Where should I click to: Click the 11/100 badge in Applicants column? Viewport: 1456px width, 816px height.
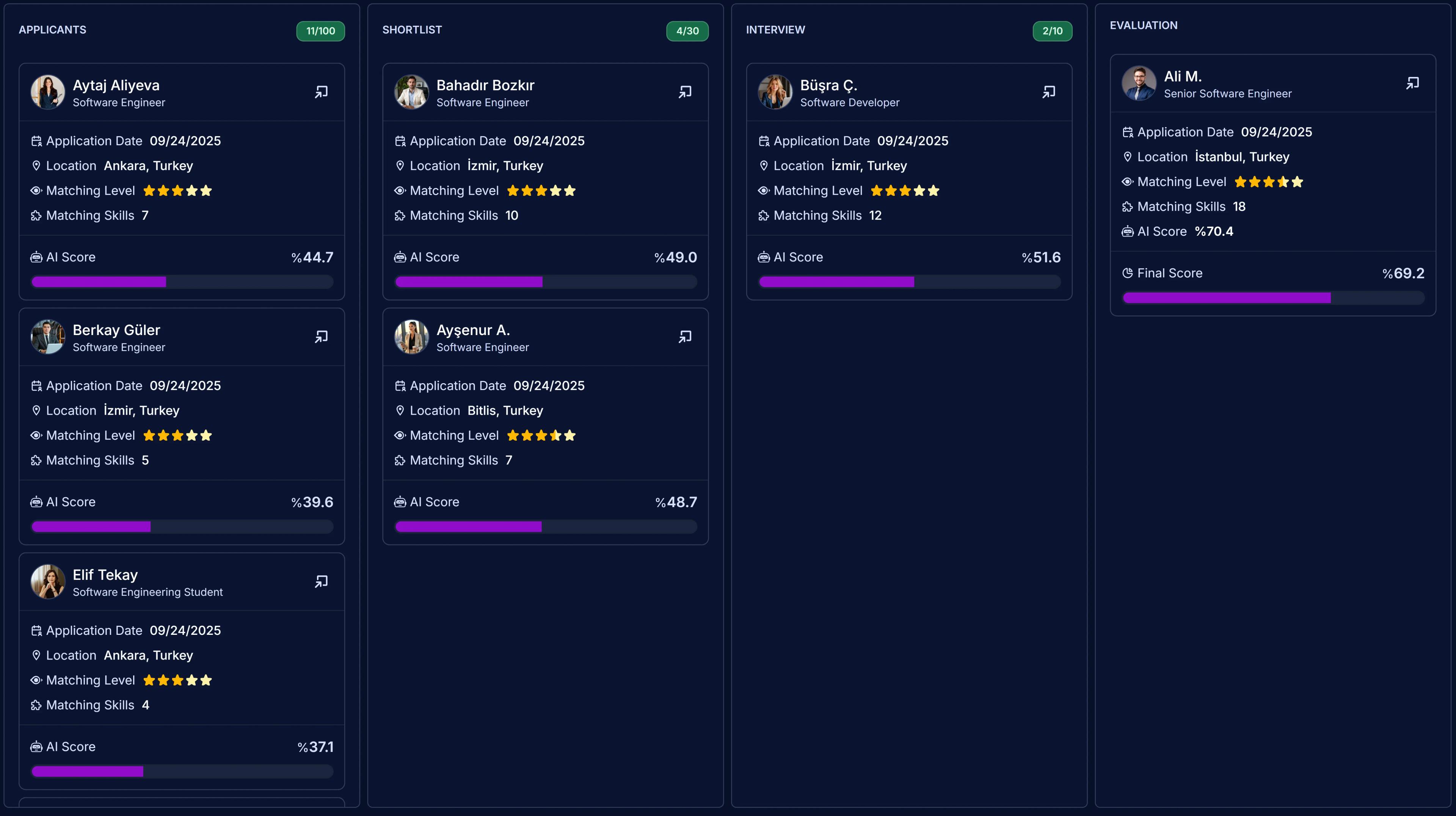(x=320, y=31)
